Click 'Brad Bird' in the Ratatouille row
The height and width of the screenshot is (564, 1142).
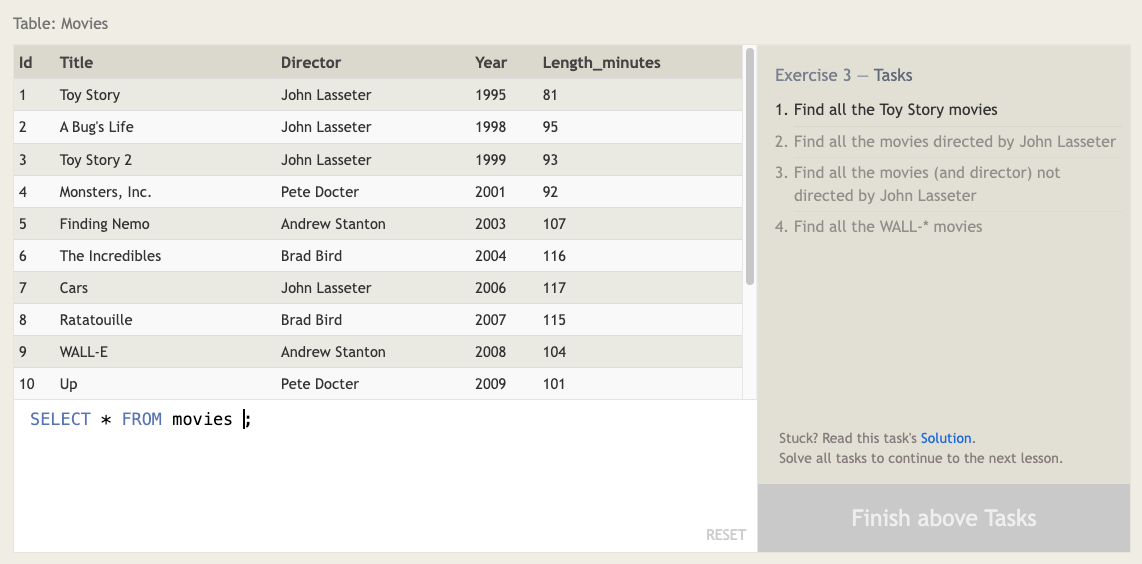pos(311,320)
